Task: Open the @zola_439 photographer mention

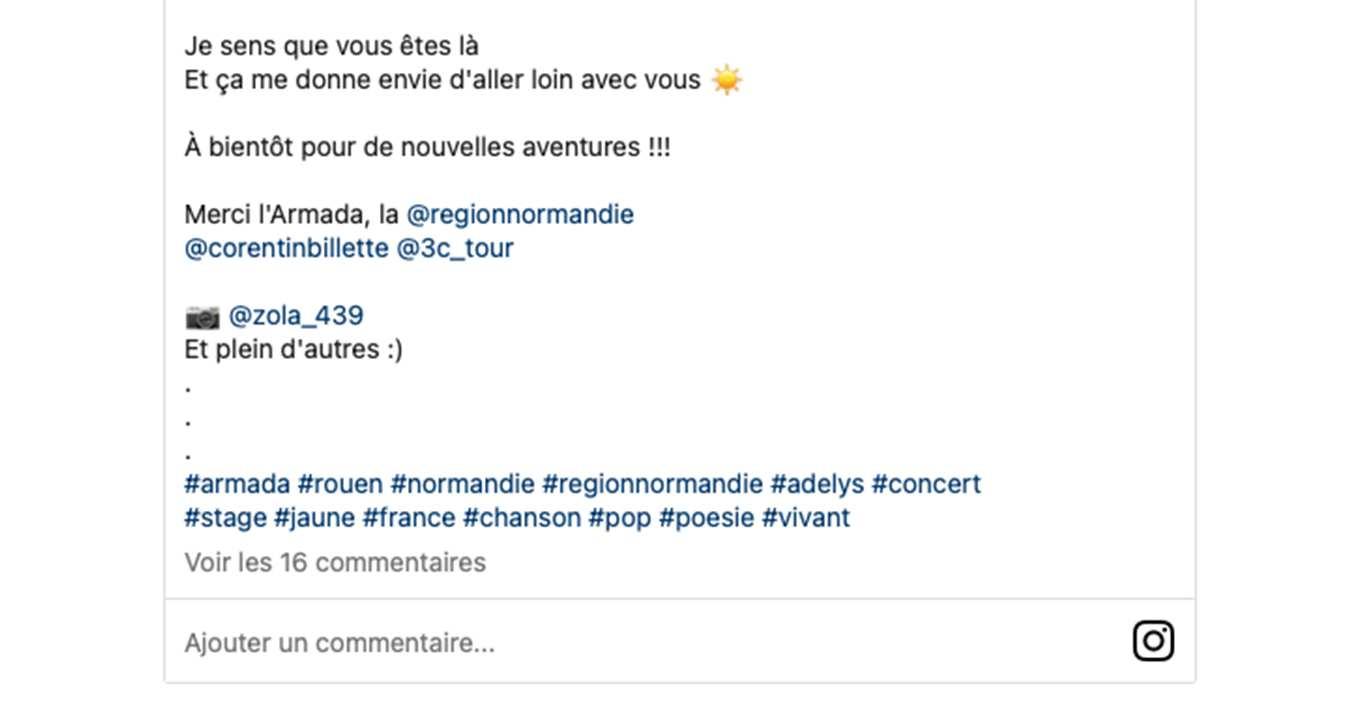Action: coord(296,316)
